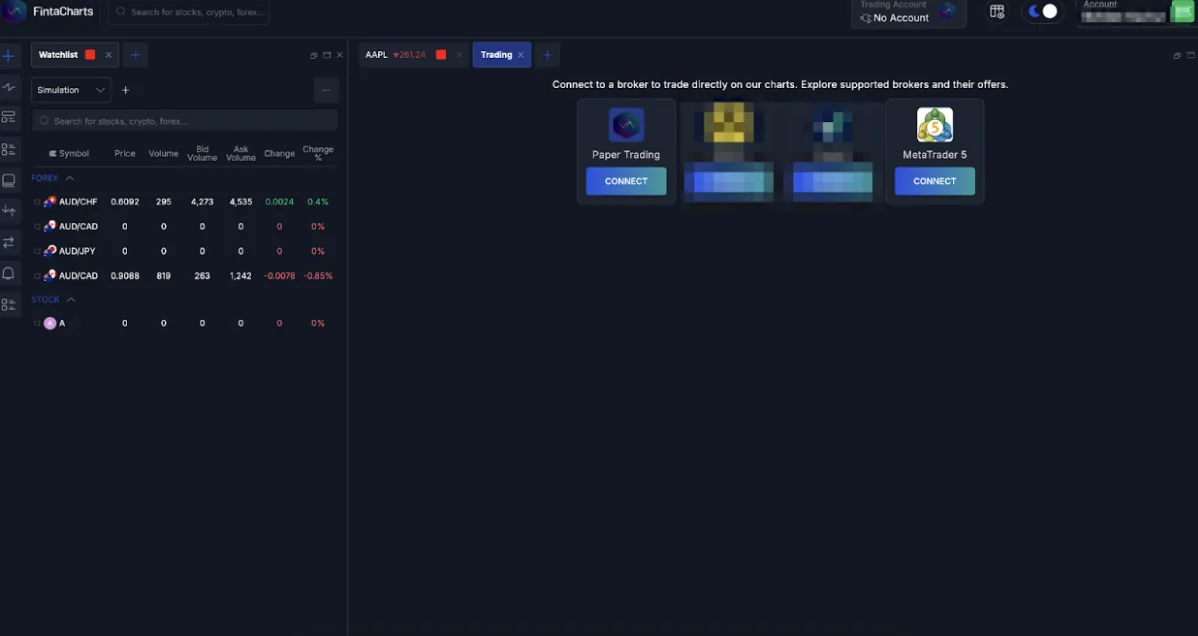1198x636 pixels.
Task: Click the swap arrows icon in sidebar
Action: tap(9, 242)
